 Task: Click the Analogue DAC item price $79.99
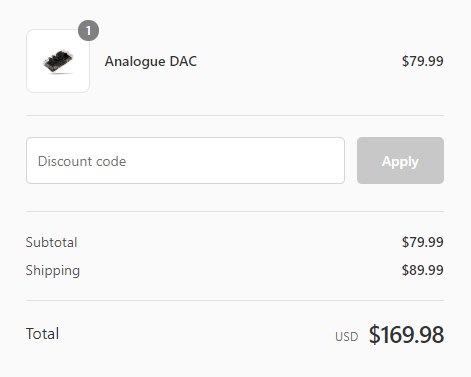[422, 61]
